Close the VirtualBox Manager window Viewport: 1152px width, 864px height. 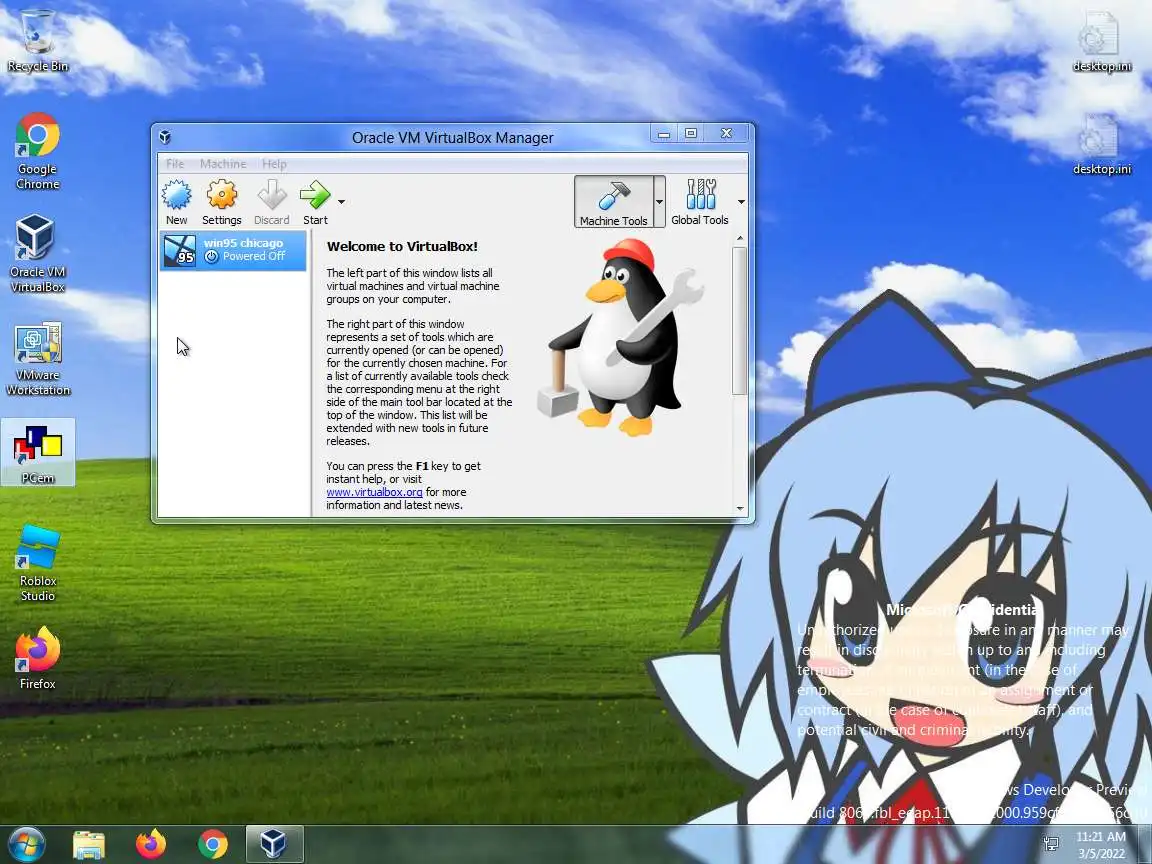click(727, 134)
